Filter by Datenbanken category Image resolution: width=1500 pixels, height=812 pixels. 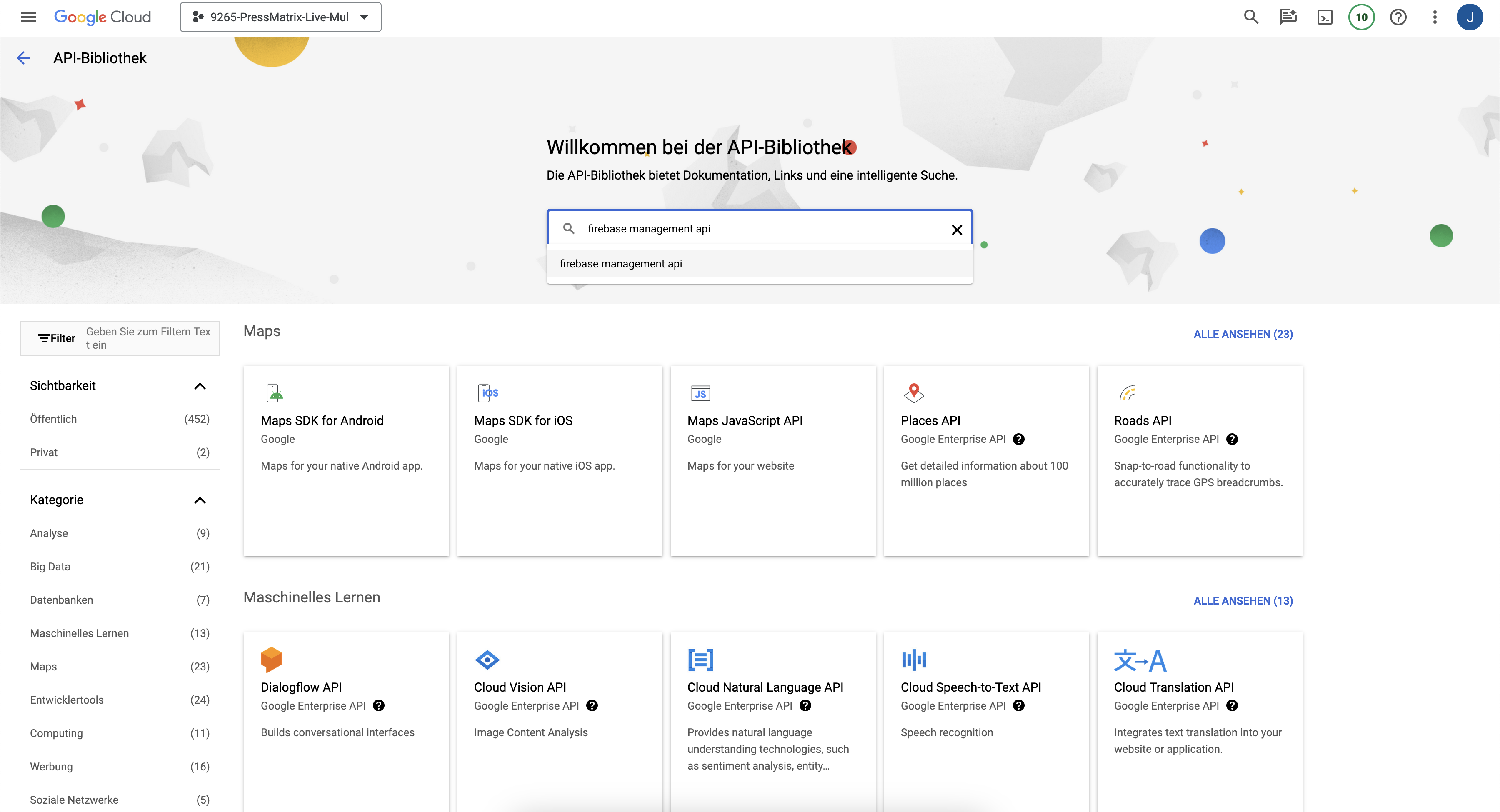[x=119, y=600]
